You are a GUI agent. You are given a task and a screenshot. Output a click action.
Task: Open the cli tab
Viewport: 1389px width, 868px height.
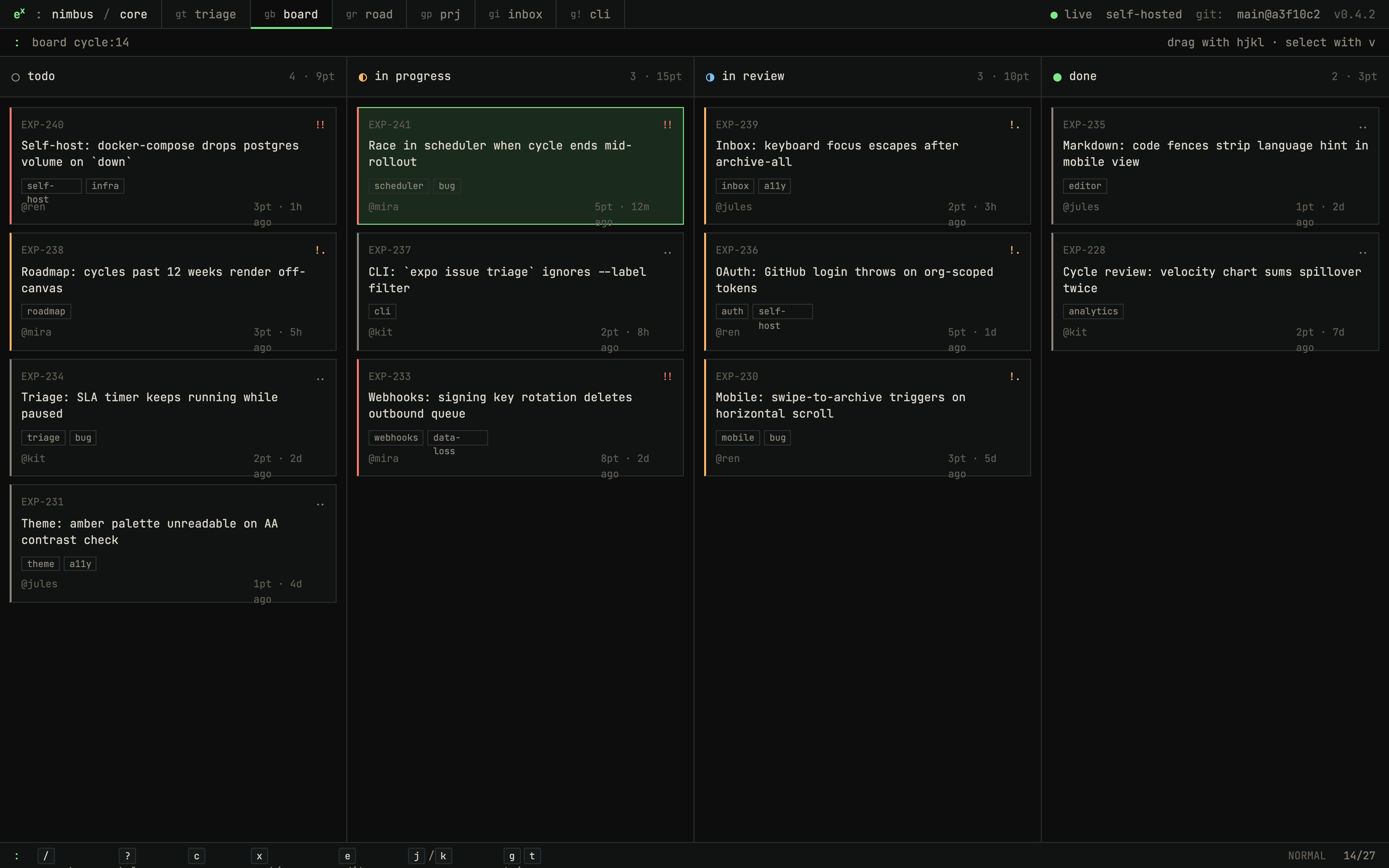tap(590, 14)
